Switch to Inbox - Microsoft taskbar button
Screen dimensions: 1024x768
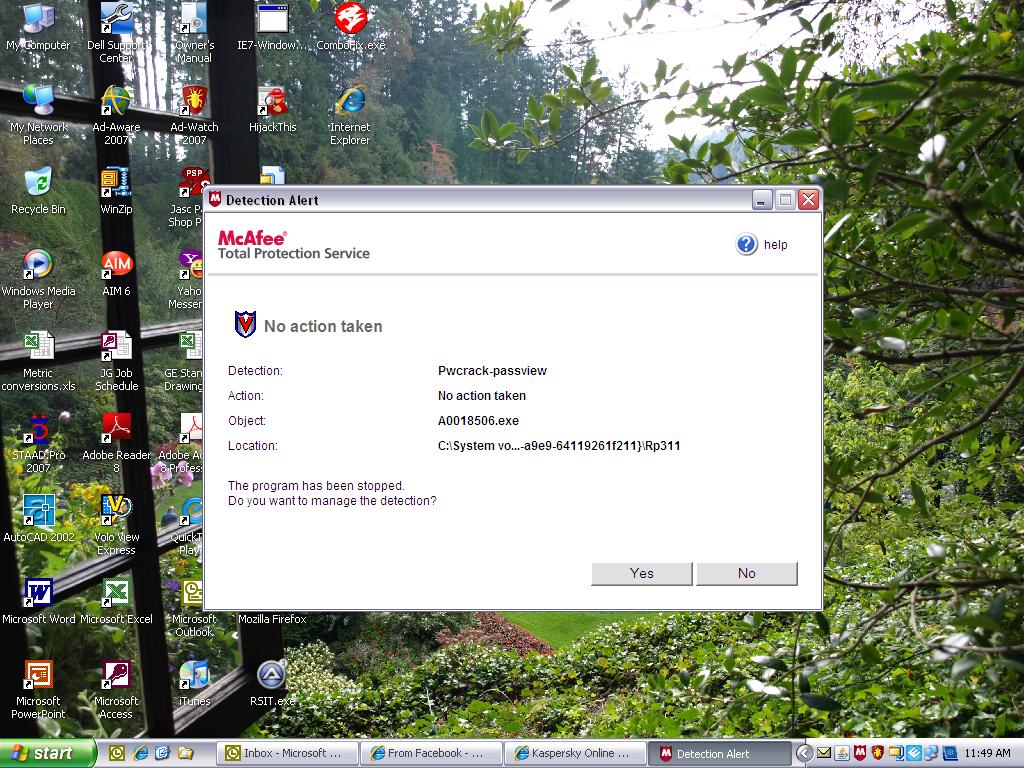pos(287,753)
